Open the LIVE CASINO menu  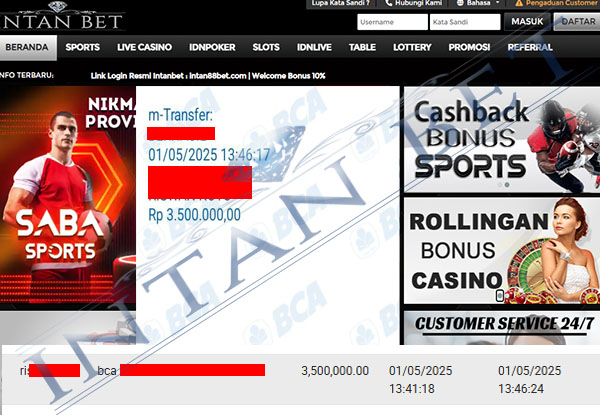click(x=144, y=47)
